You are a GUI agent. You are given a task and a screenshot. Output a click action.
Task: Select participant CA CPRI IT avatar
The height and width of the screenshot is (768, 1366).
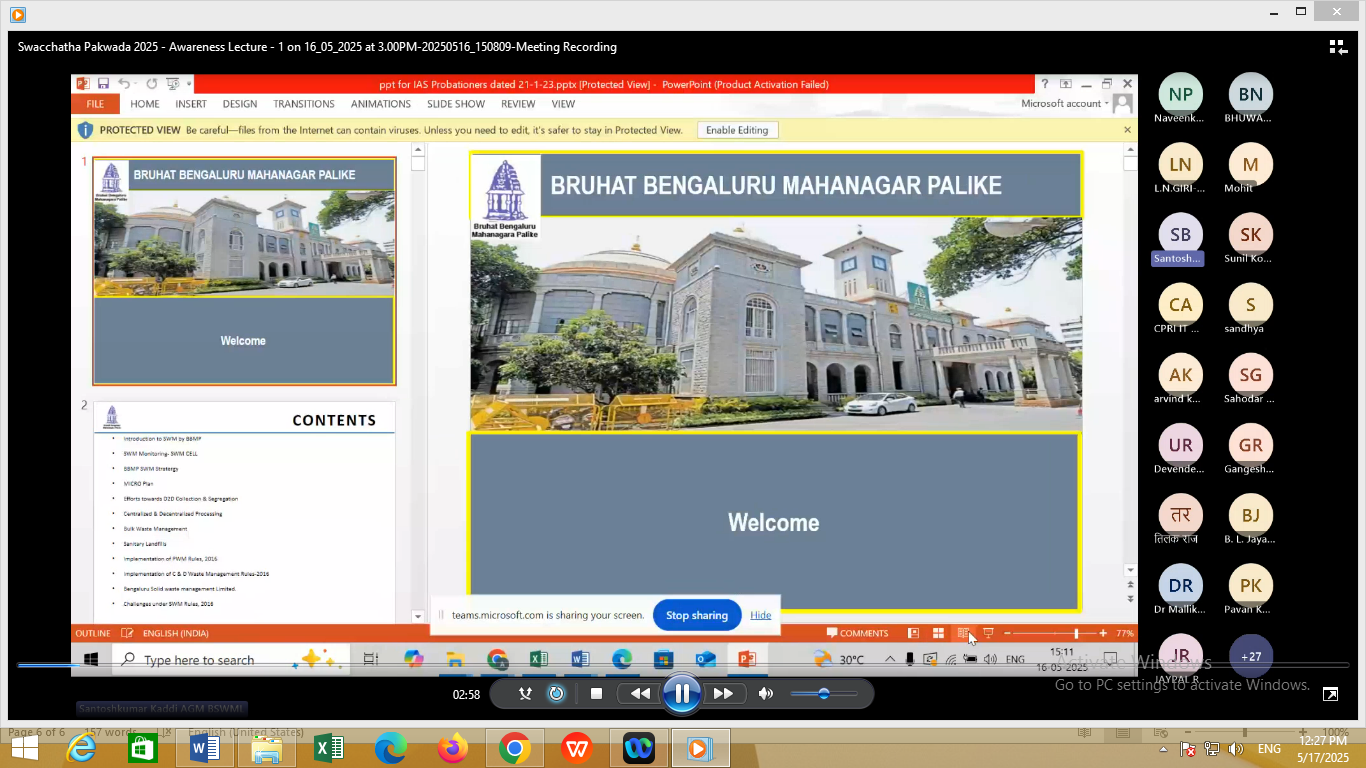coord(1180,304)
